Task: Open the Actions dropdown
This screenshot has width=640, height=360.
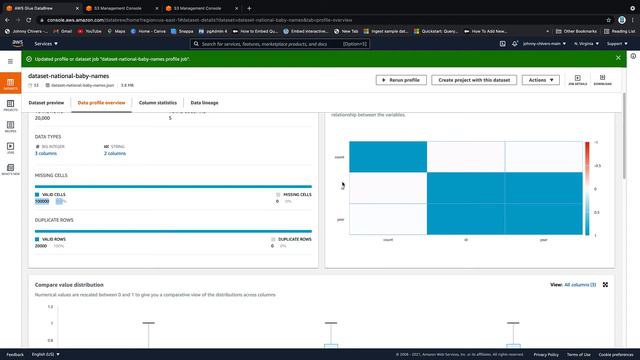Action: point(540,80)
